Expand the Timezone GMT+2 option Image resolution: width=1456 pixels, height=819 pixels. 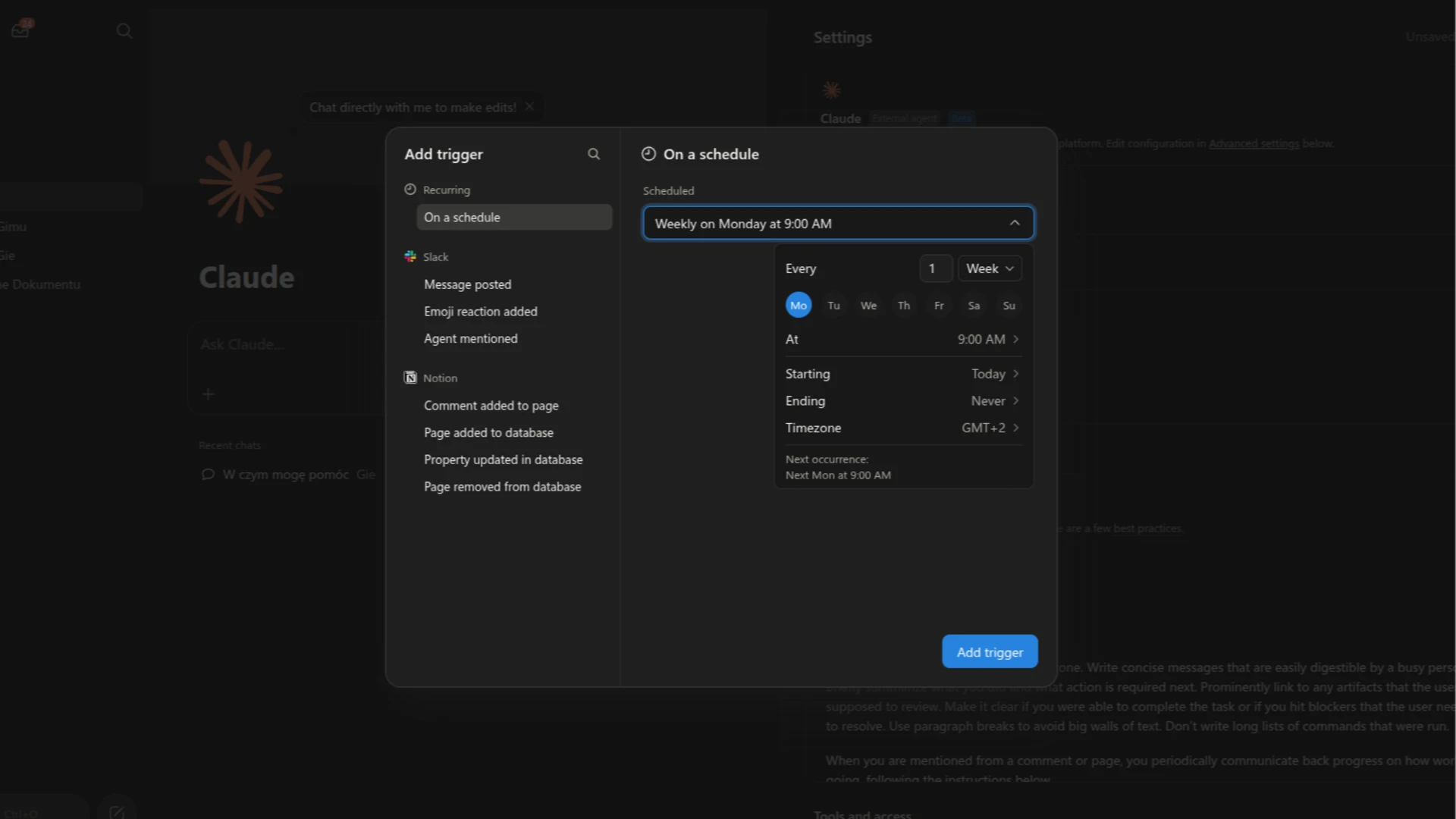coord(903,428)
